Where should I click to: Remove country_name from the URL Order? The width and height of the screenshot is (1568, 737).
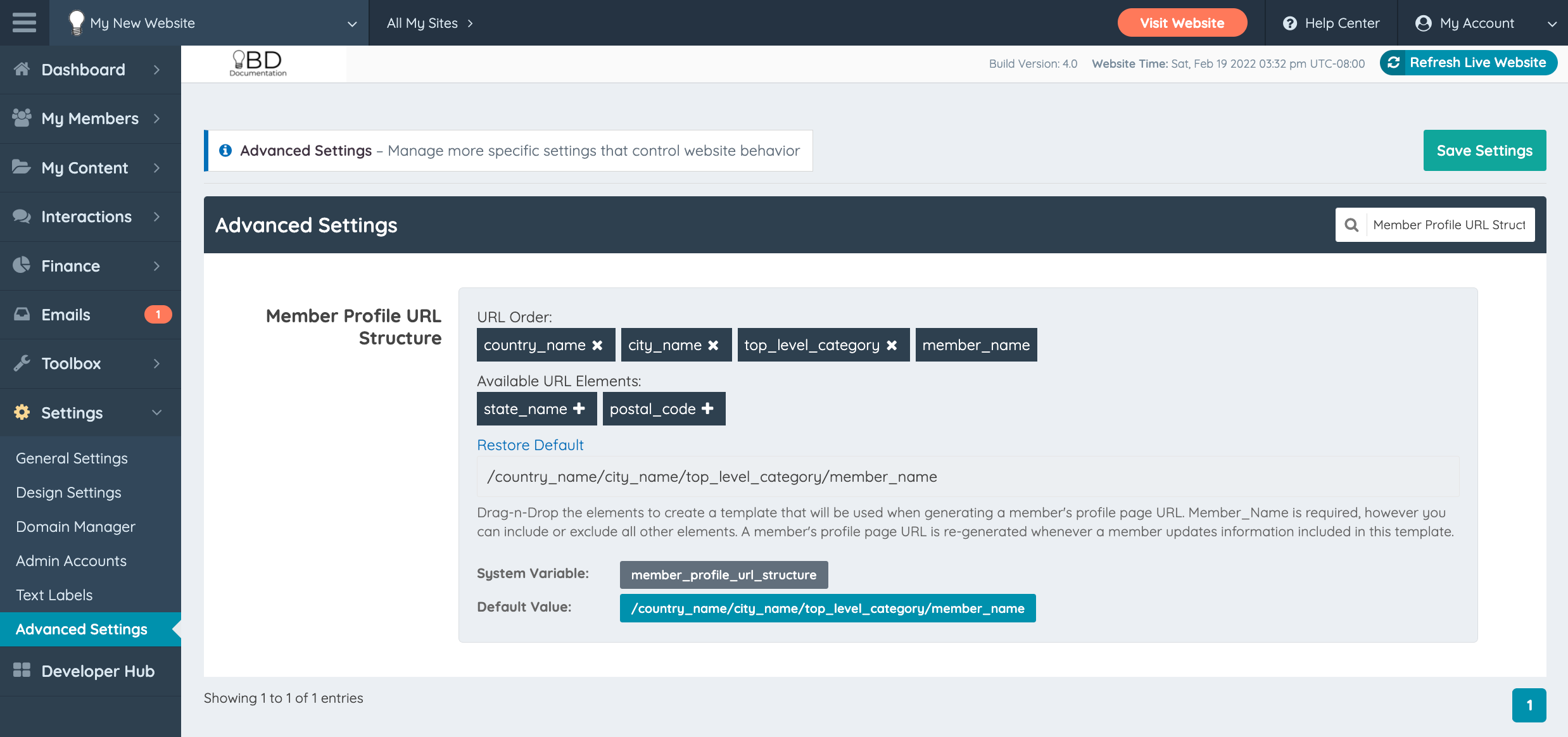[x=597, y=344]
